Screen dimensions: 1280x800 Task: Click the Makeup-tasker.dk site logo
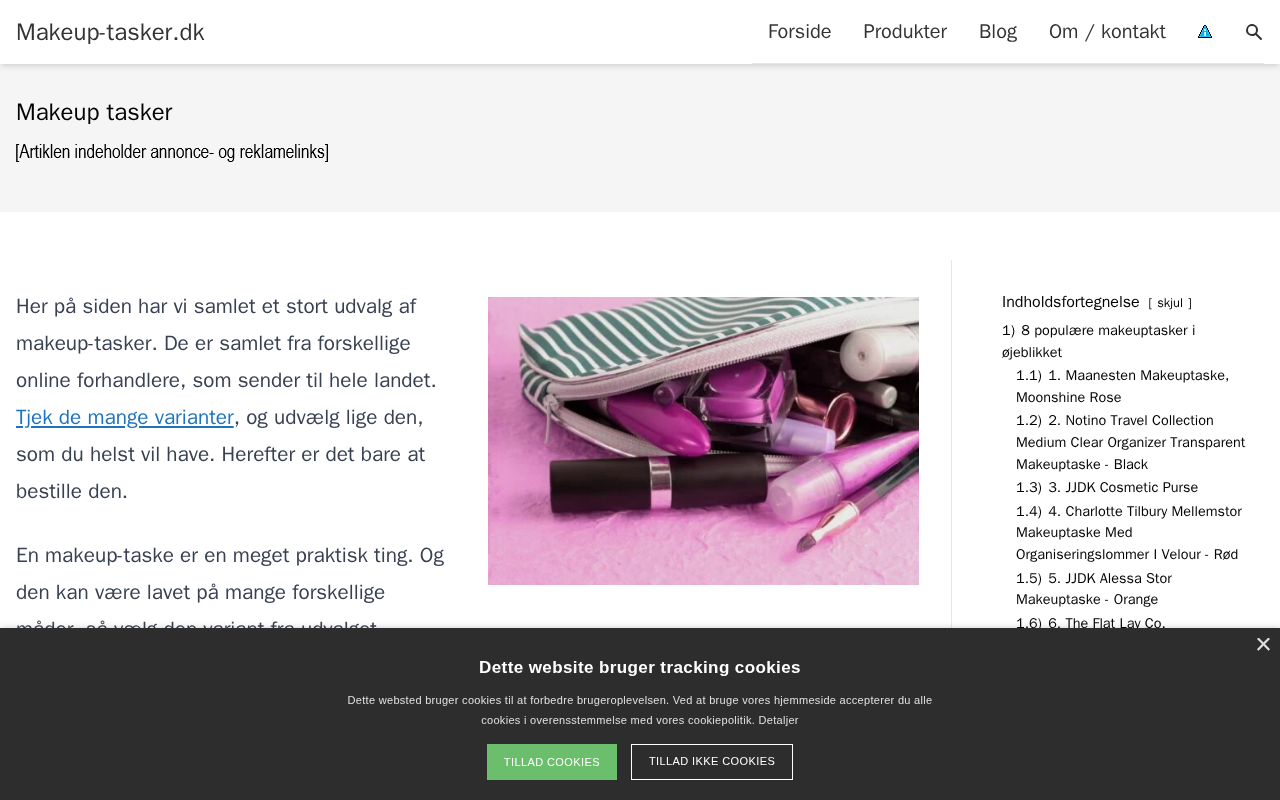pyautogui.click(x=110, y=32)
